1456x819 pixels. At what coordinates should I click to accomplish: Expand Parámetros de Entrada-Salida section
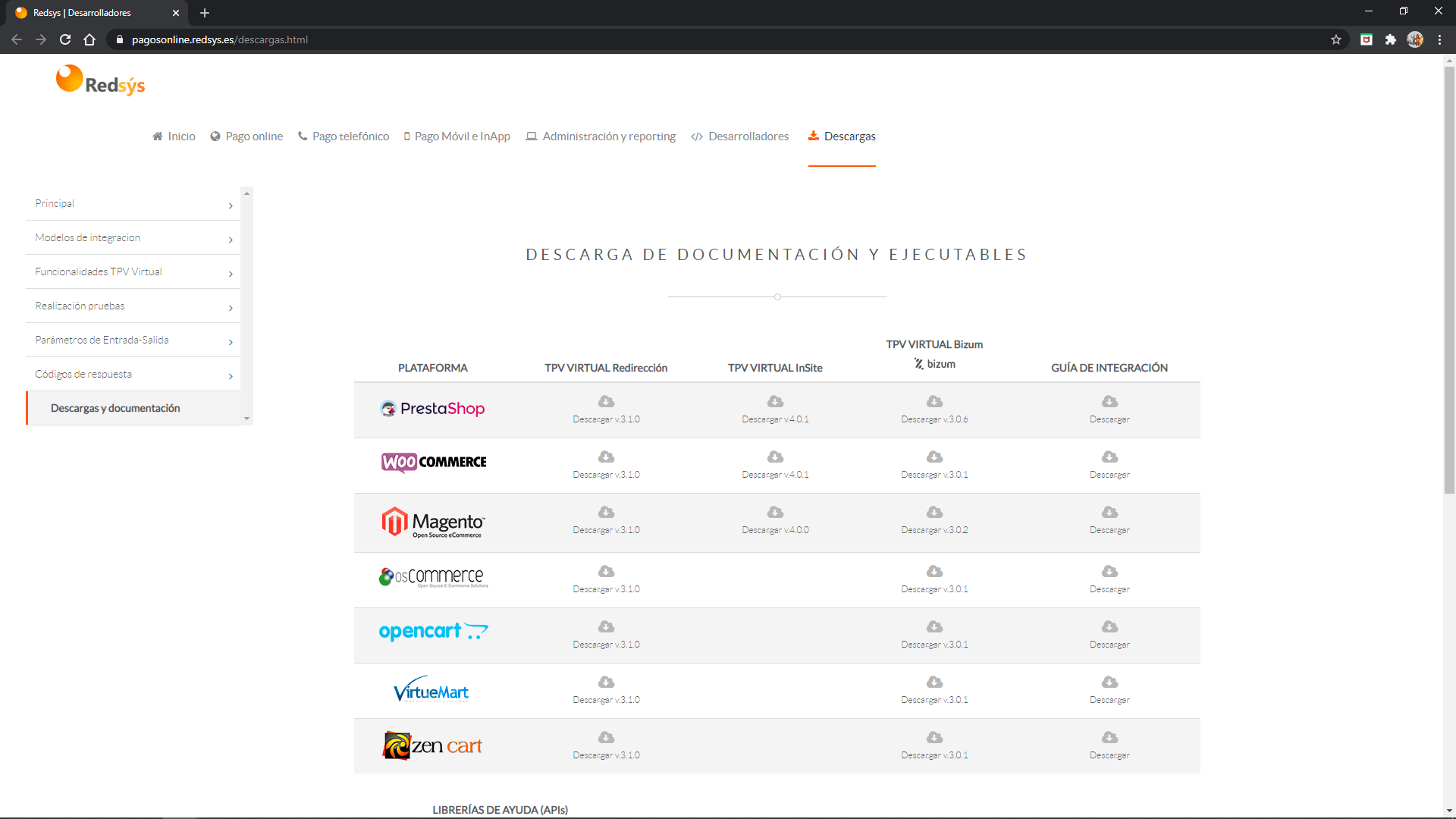pos(133,340)
